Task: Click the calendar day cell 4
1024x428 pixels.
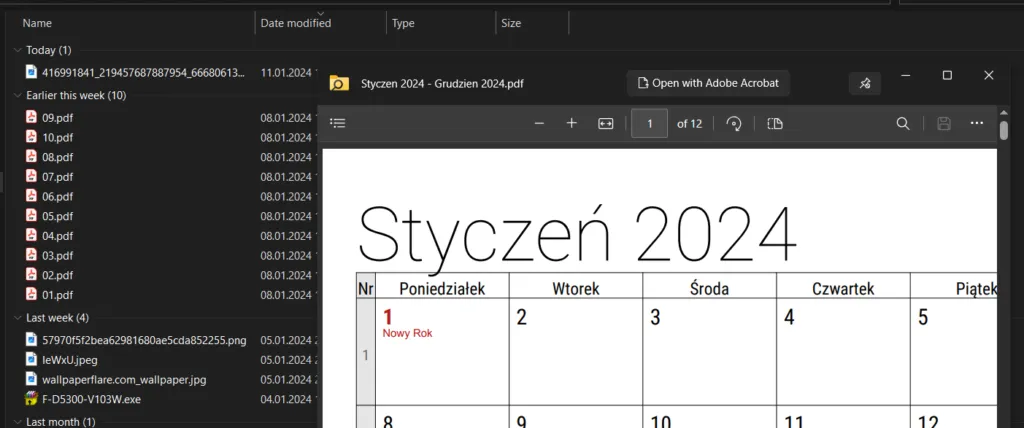Action: click(x=843, y=352)
